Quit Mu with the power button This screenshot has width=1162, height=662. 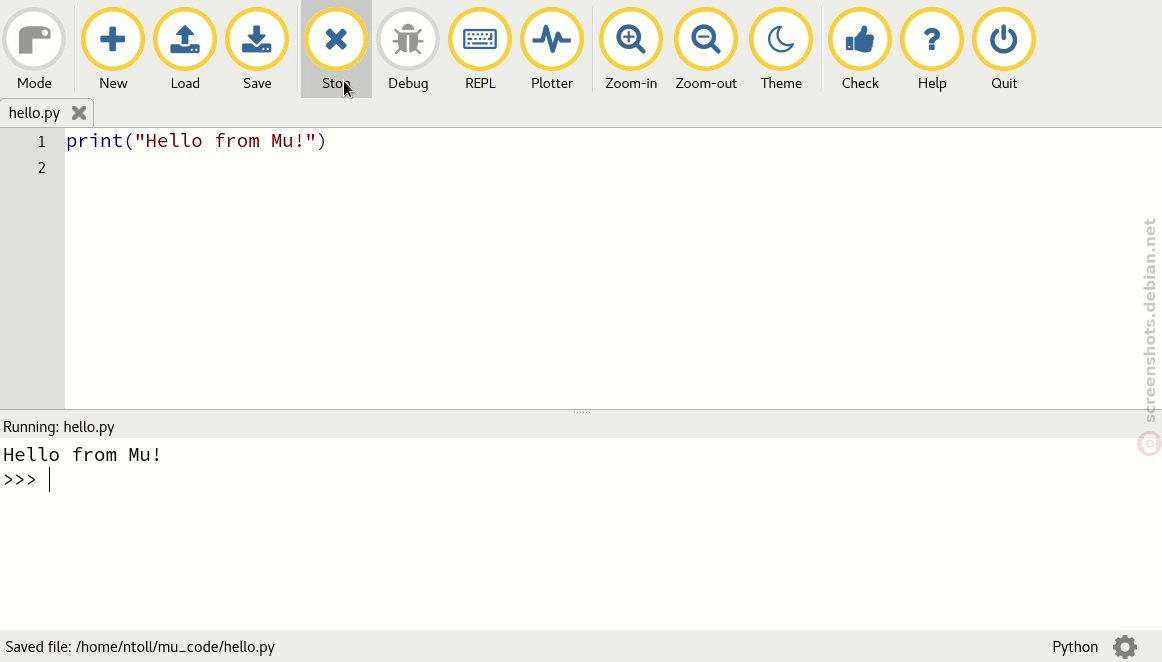[x=1003, y=49]
